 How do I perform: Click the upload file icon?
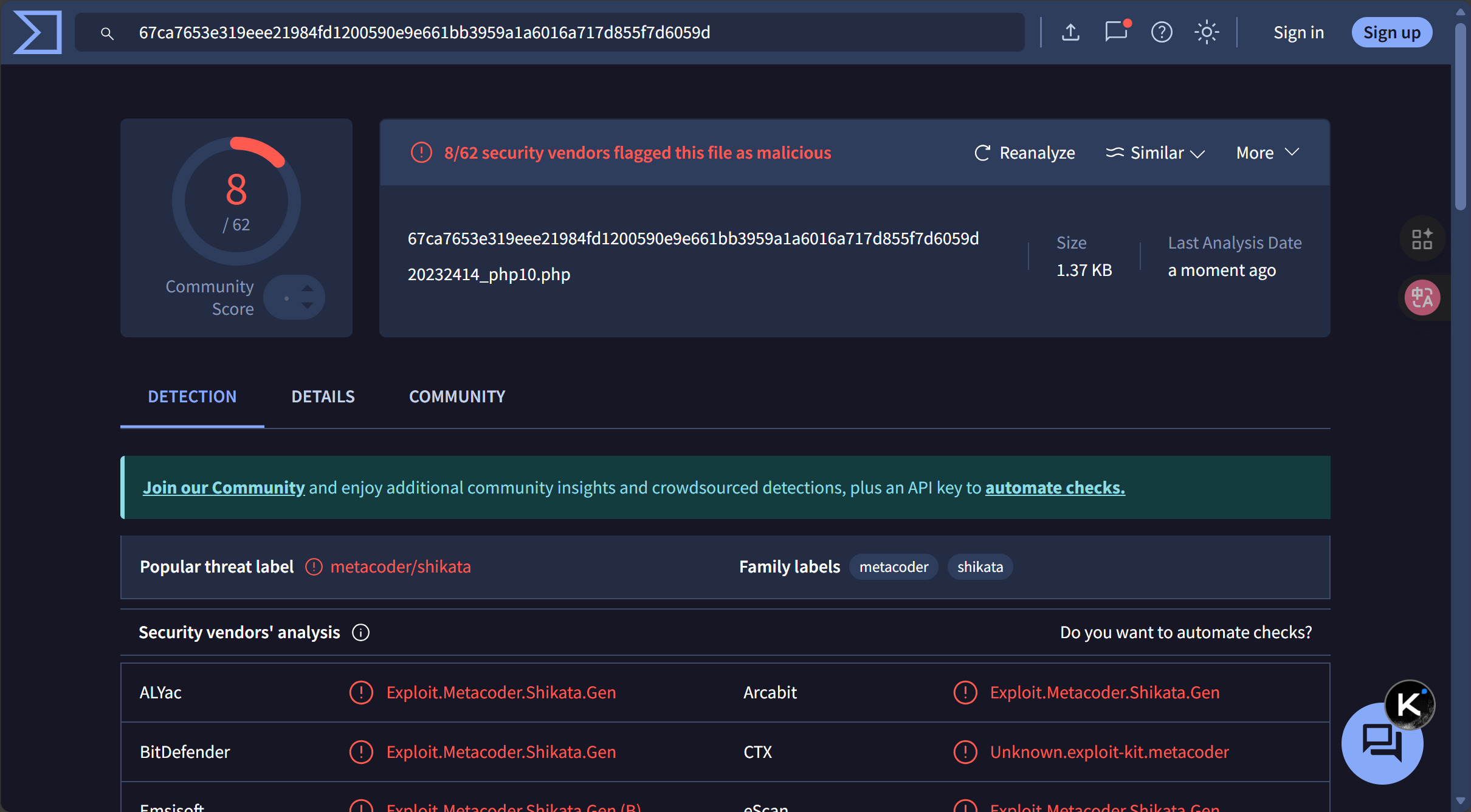tap(1070, 32)
